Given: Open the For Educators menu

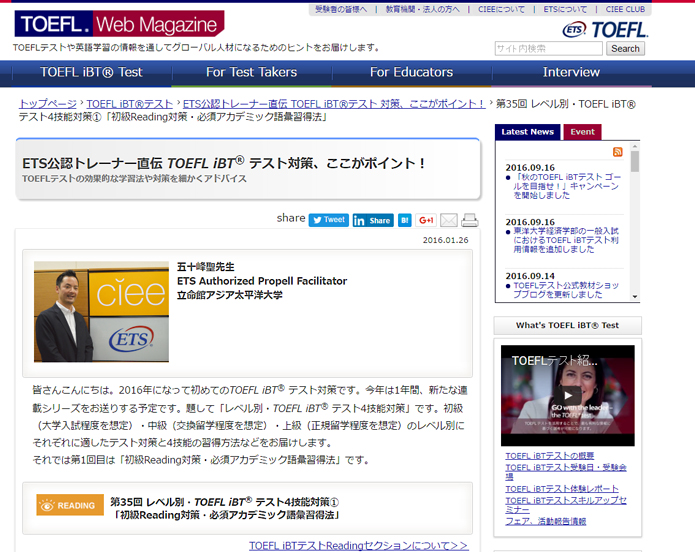Looking at the screenshot, I should point(411,72).
